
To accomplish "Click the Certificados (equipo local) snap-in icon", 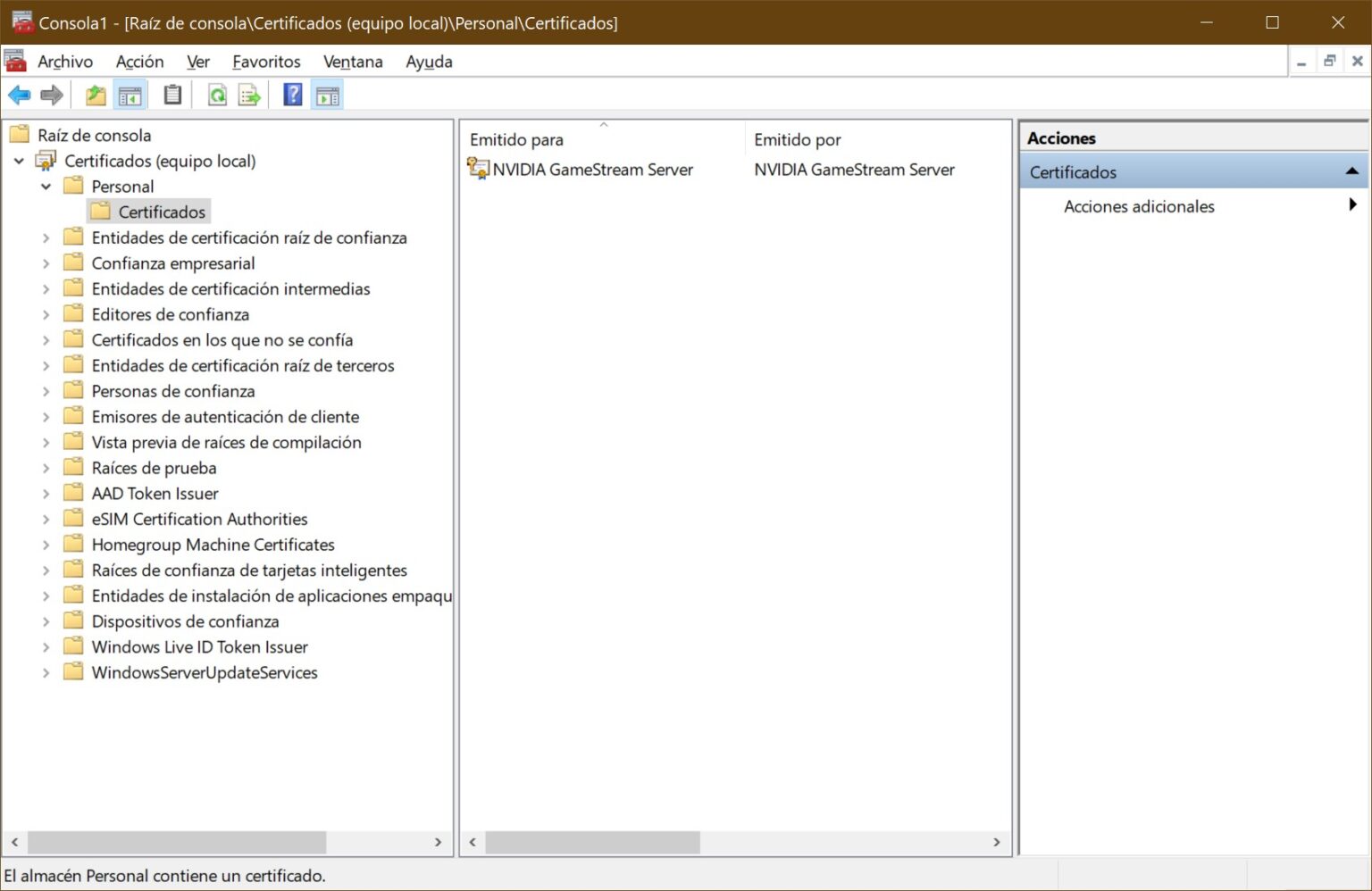I will (46, 161).
